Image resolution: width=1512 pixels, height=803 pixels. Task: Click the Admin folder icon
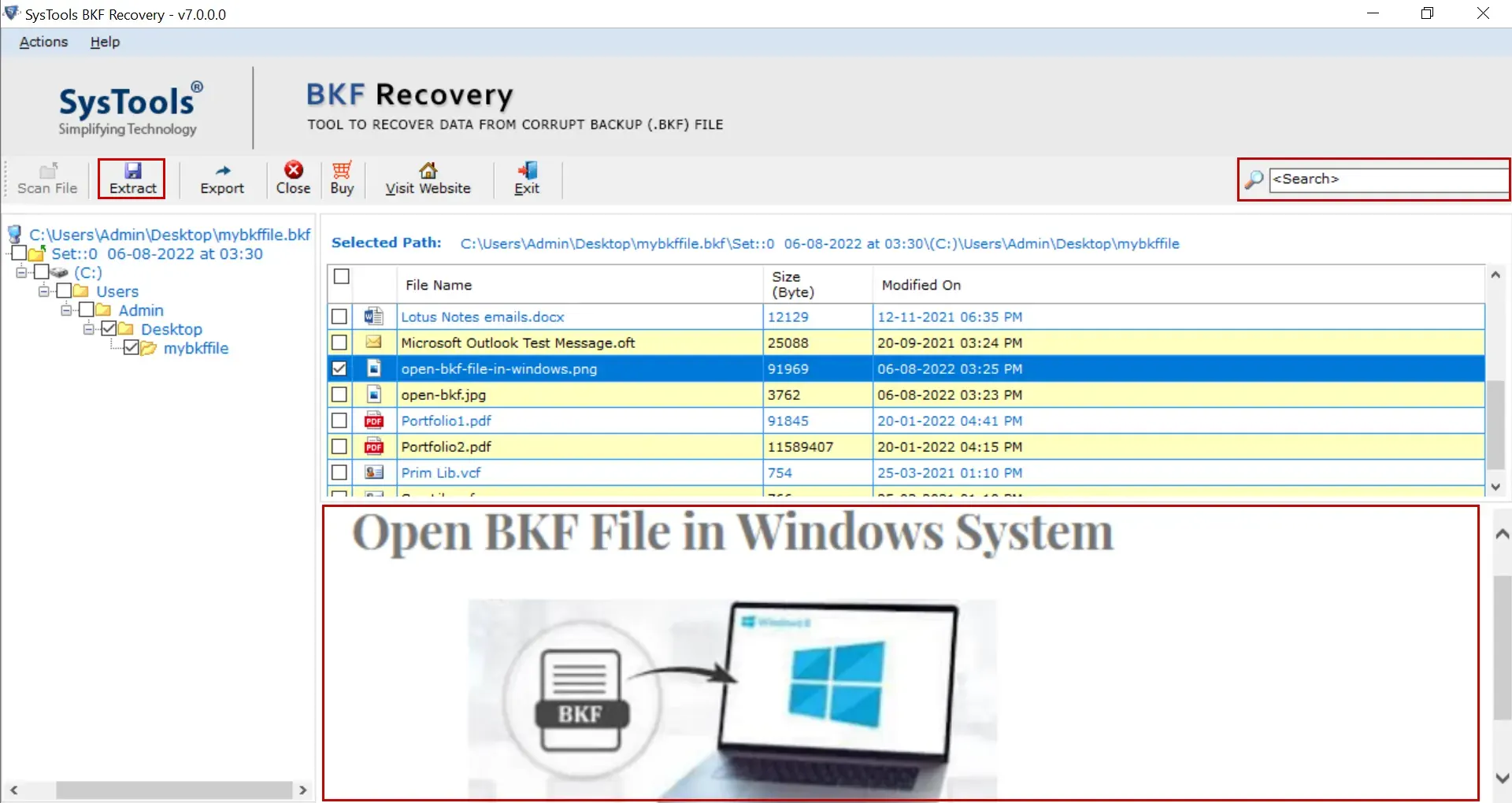coord(103,310)
